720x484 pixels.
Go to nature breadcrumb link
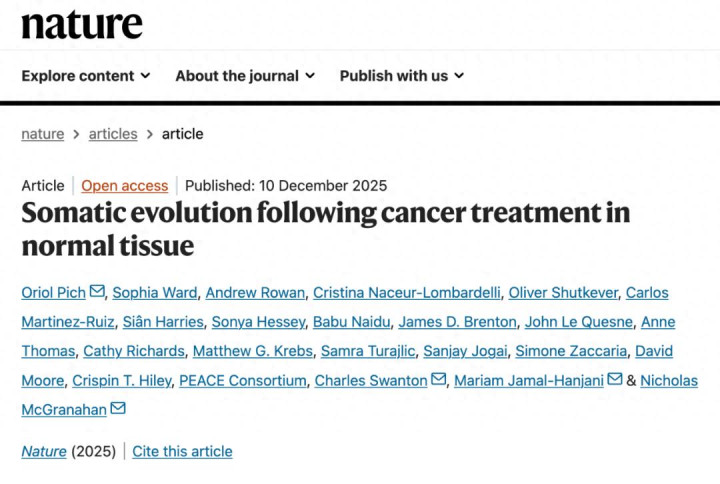click(42, 134)
